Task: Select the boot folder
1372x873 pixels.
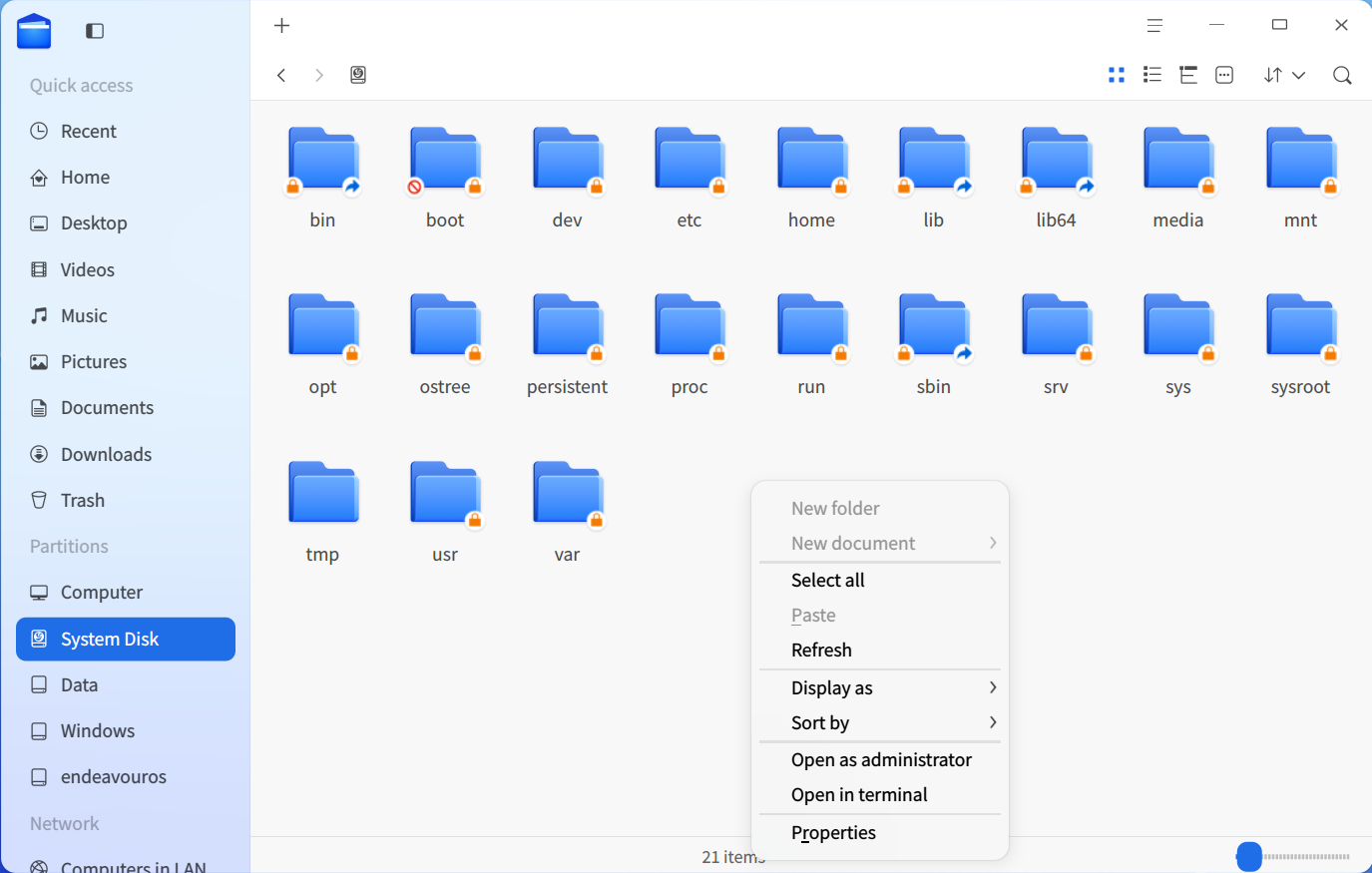Action: pos(445,178)
